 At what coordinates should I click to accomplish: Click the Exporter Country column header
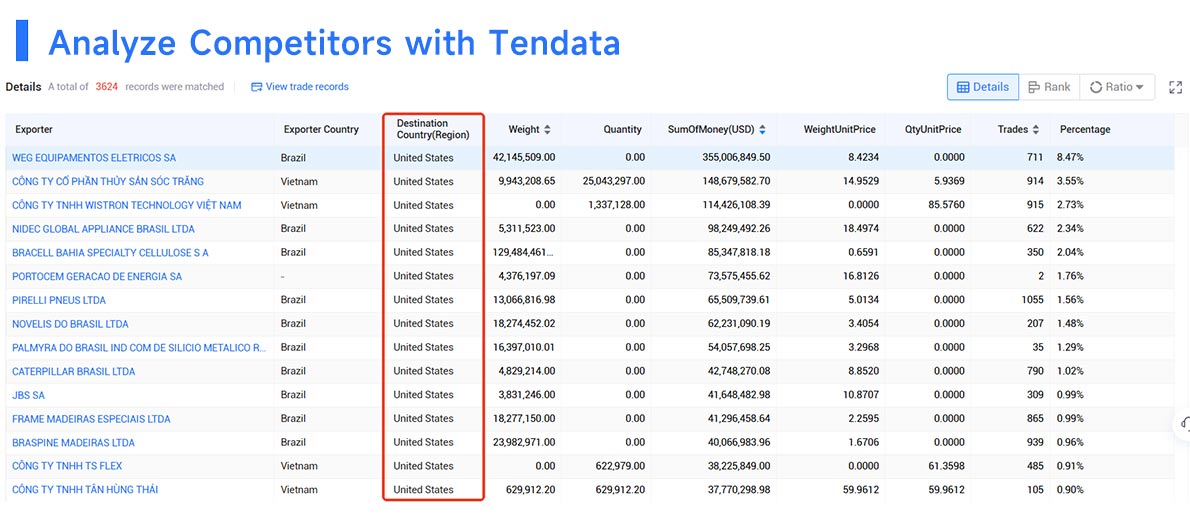click(x=321, y=130)
